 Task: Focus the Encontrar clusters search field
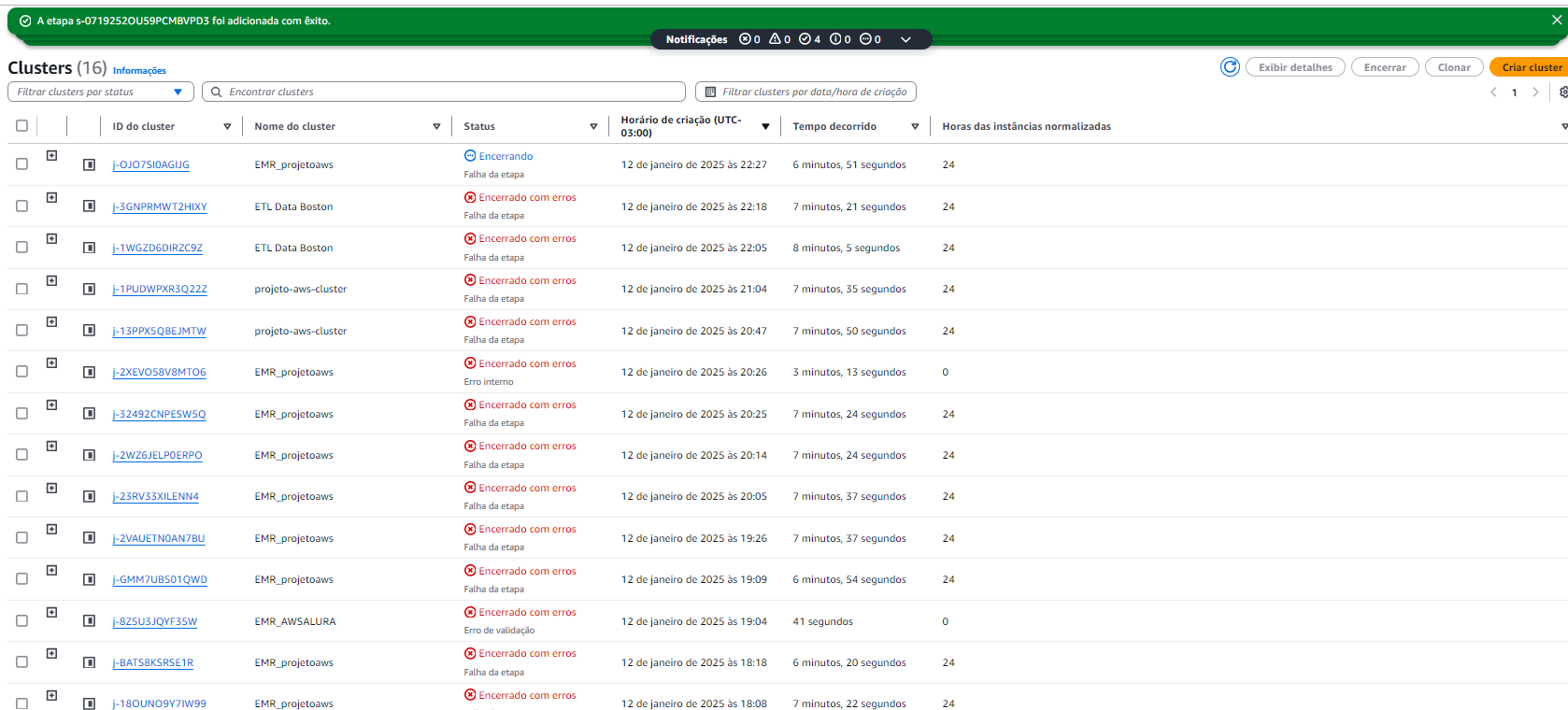pos(444,92)
